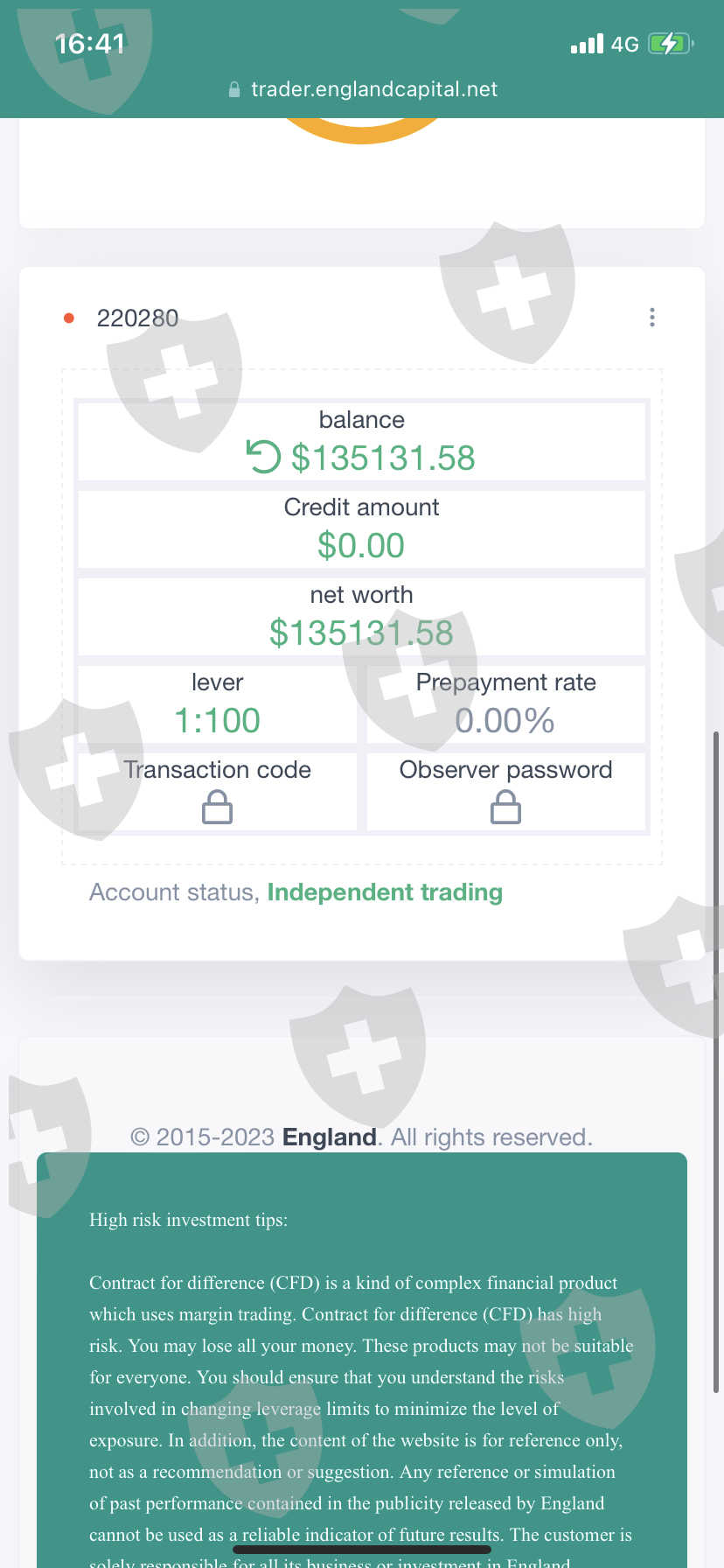
Task: Tap the balance amount $135131.58
Action: [383, 458]
